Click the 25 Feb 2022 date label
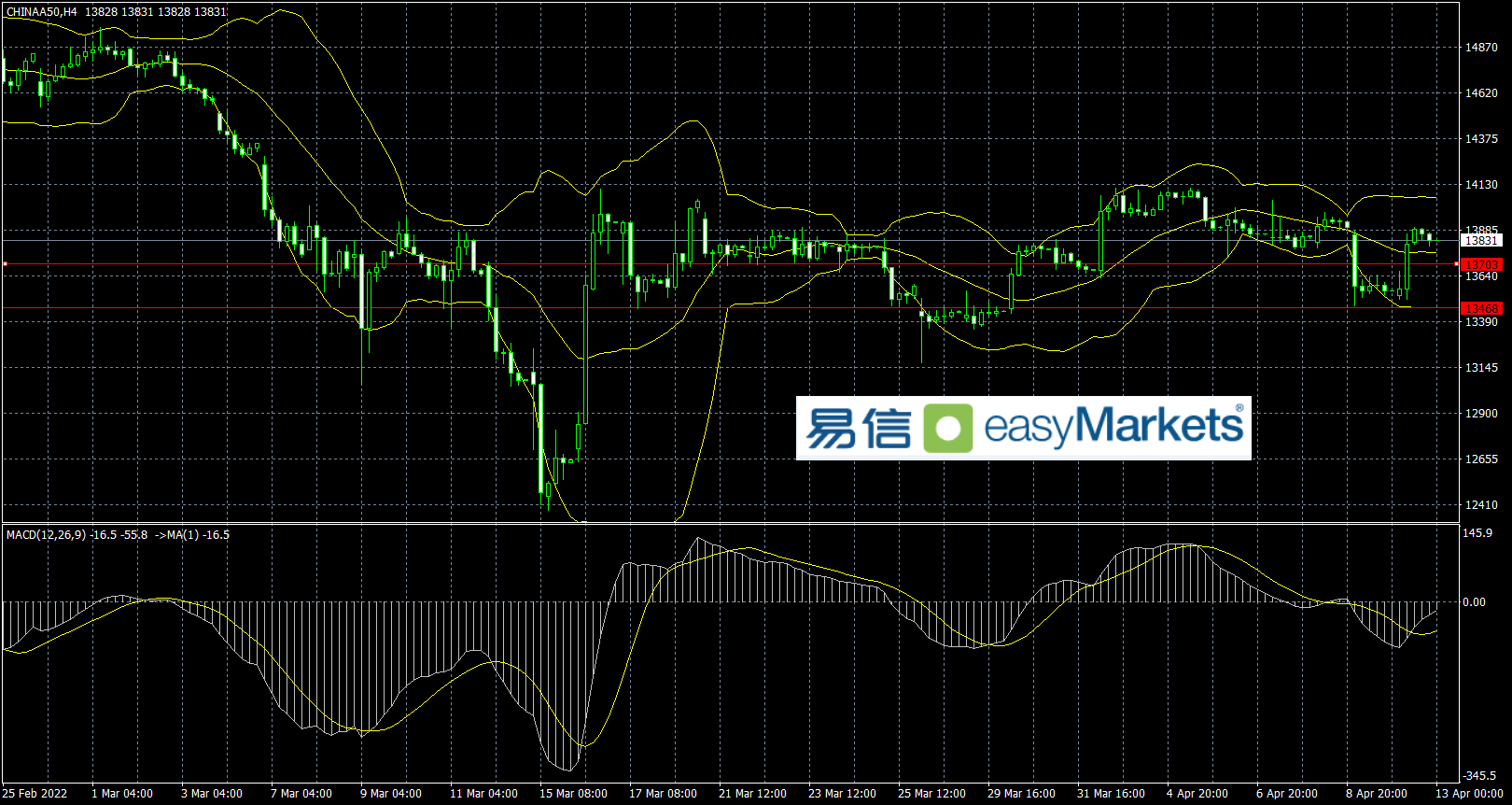Screen dimensions: 1512x805 pos(35,794)
